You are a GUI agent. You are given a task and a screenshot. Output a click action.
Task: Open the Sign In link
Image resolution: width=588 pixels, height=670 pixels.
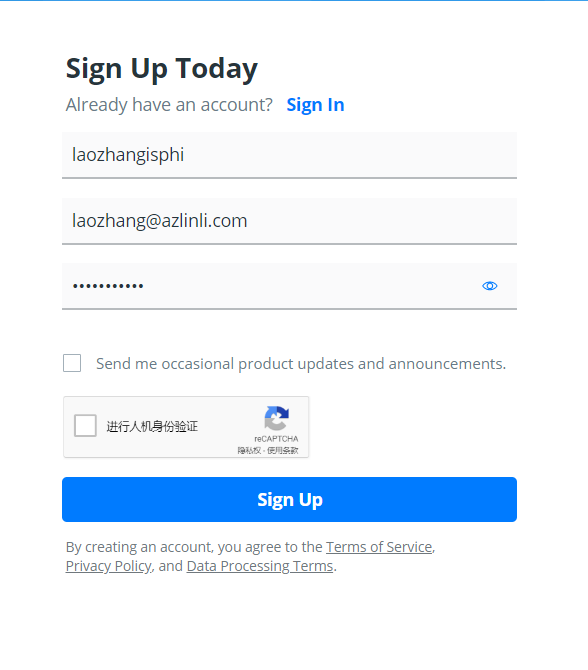click(315, 105)
